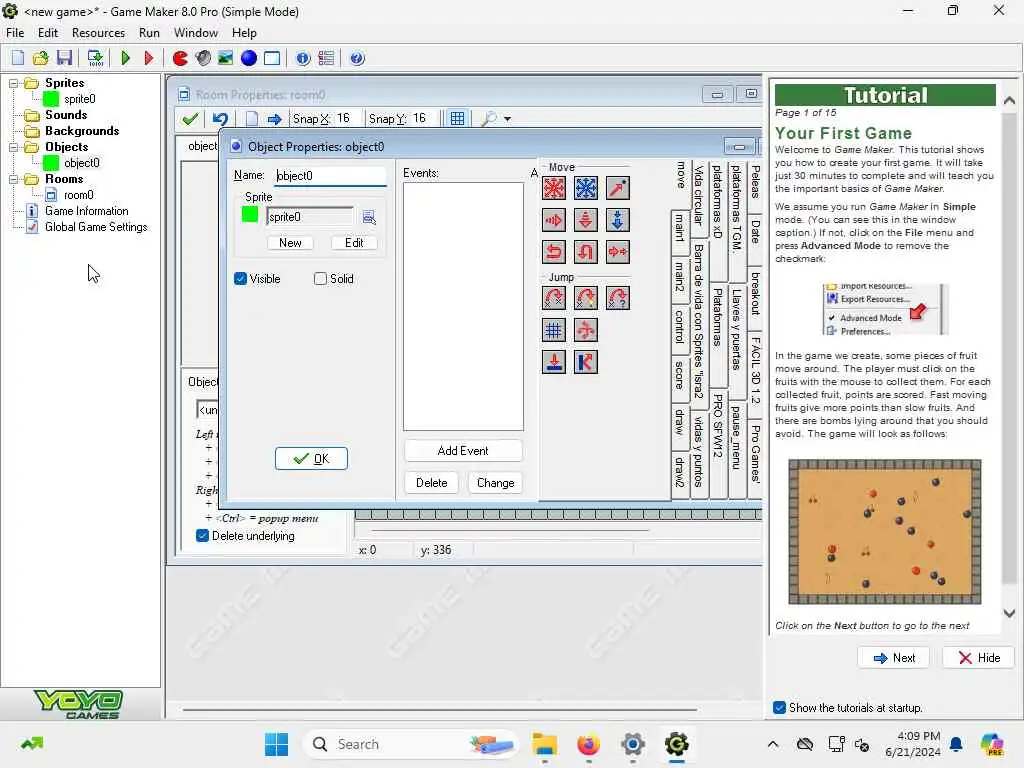Click the Add Event button
The image size is (1024, 768).
463,451
